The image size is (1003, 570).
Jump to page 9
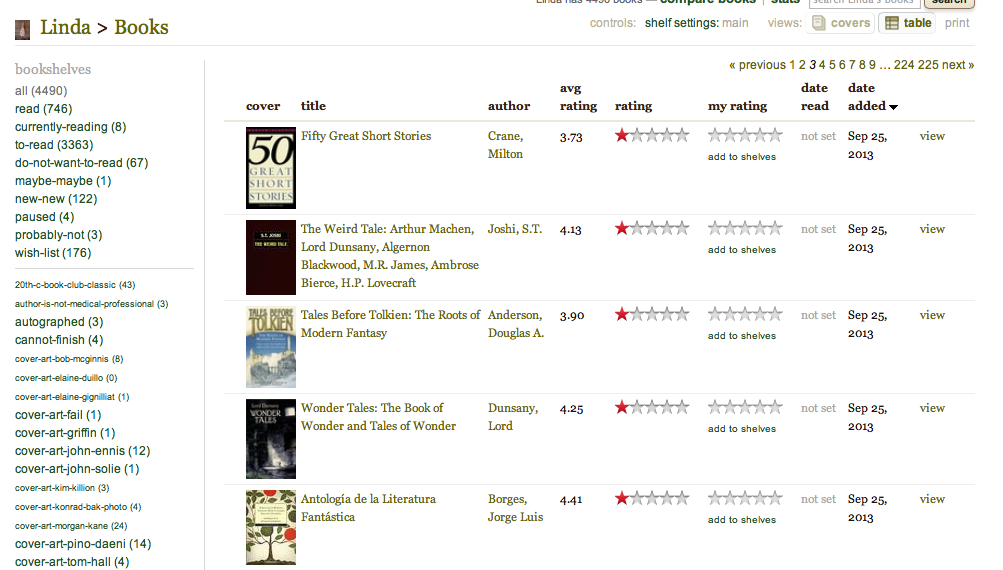[x=873, y=65]
